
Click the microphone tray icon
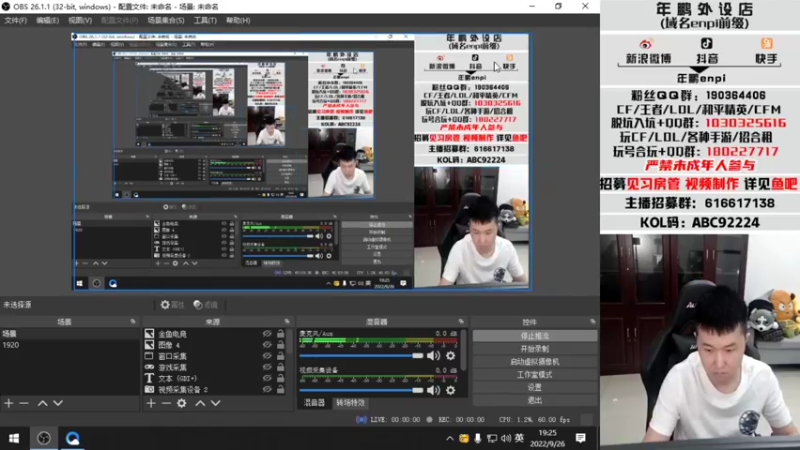[478, 438]
